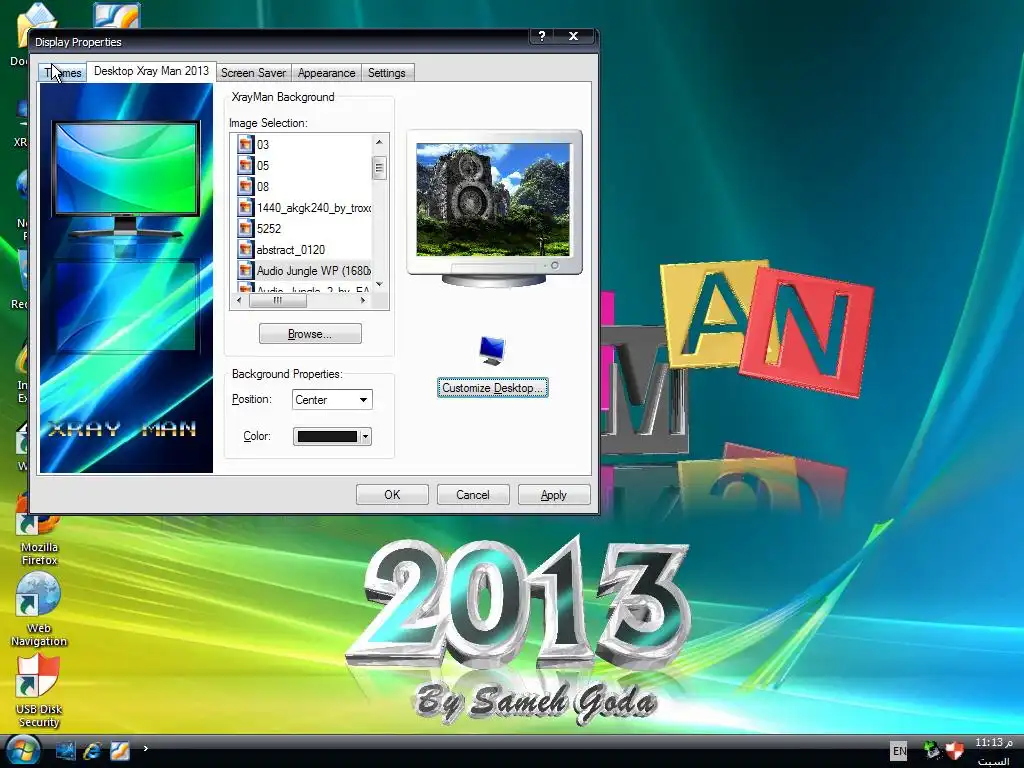Select wallpaper '03' in the image list

(263, 144)
